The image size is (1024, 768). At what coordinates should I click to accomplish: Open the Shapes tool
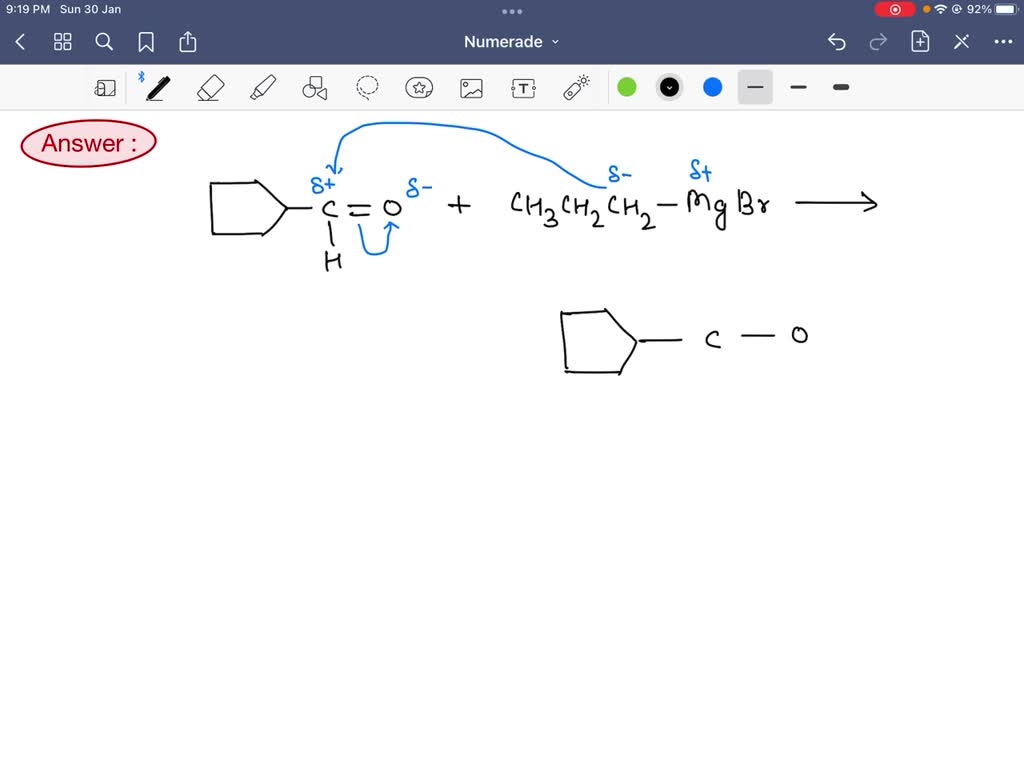click(314, 88)
